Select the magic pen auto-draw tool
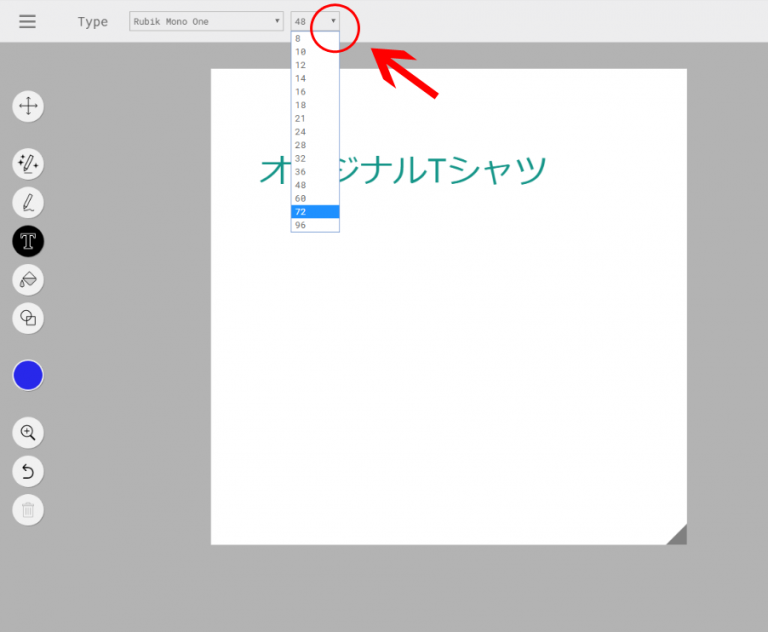This screenshot has height=632, width=768. click(x=28, y=163)
